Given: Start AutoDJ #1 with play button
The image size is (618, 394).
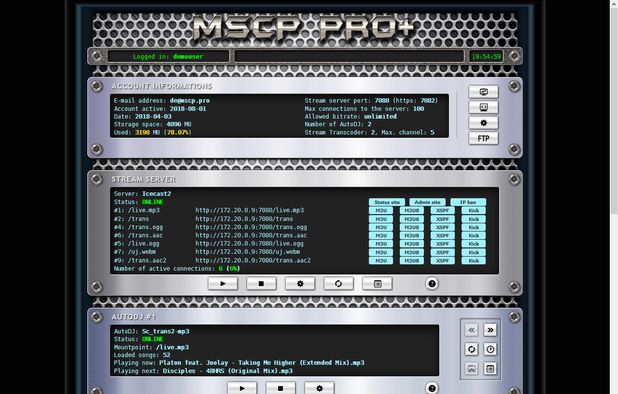Looking at the screenshot, I should click(x=242, y=388).
